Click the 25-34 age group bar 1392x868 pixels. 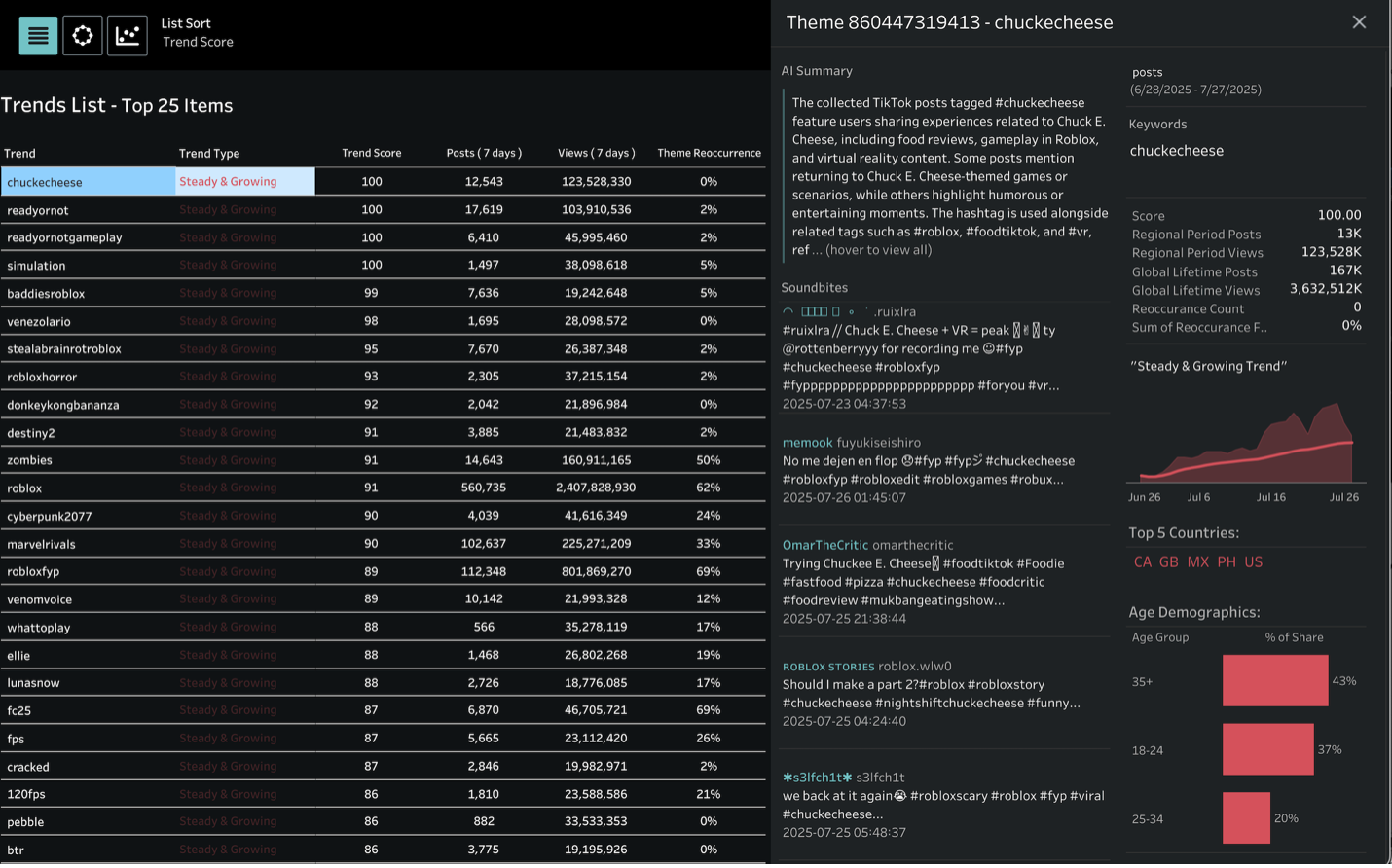click(1247, 818)
